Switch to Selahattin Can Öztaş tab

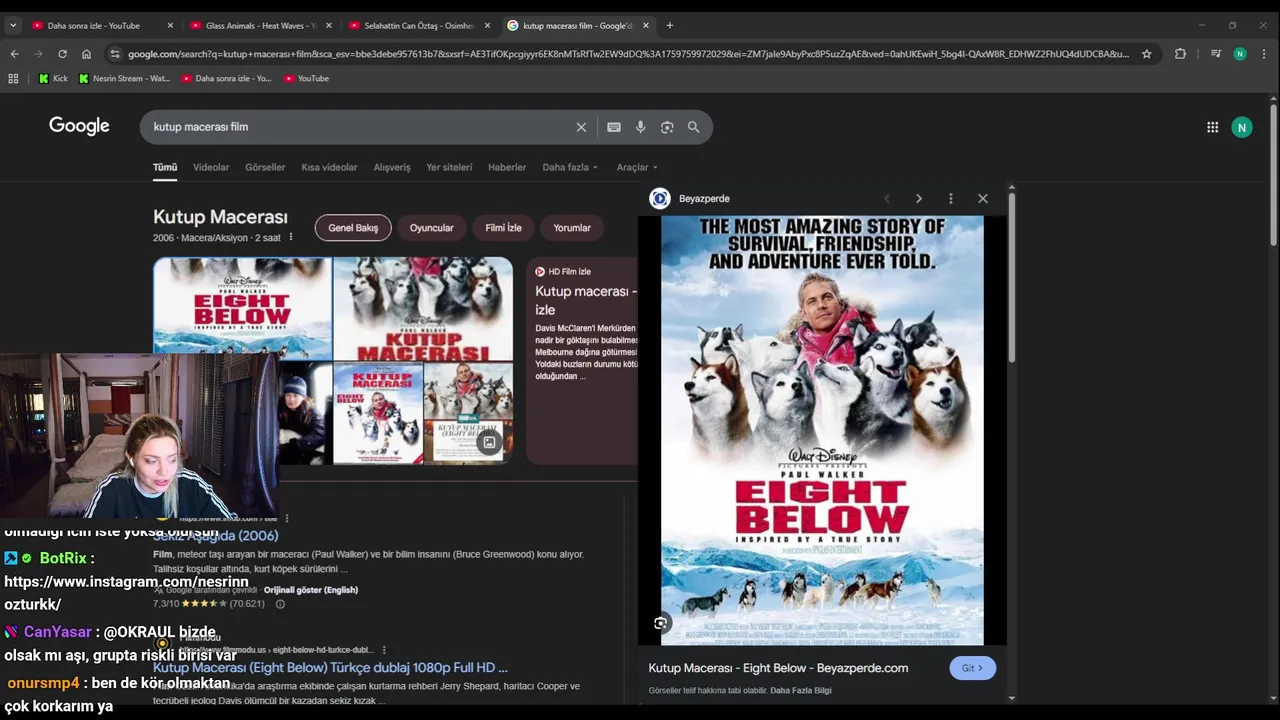pyautogui.click(x=418, y=25)
